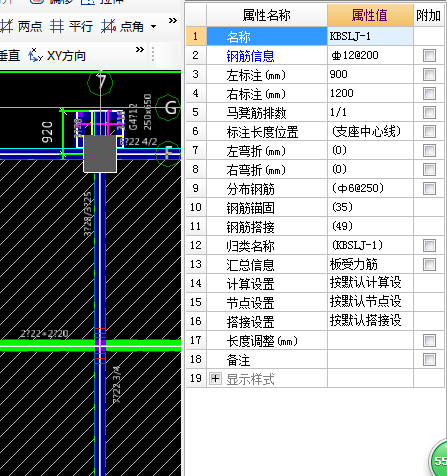
Task: Select the 右标注 value 1200
Action: pos(370,93)
